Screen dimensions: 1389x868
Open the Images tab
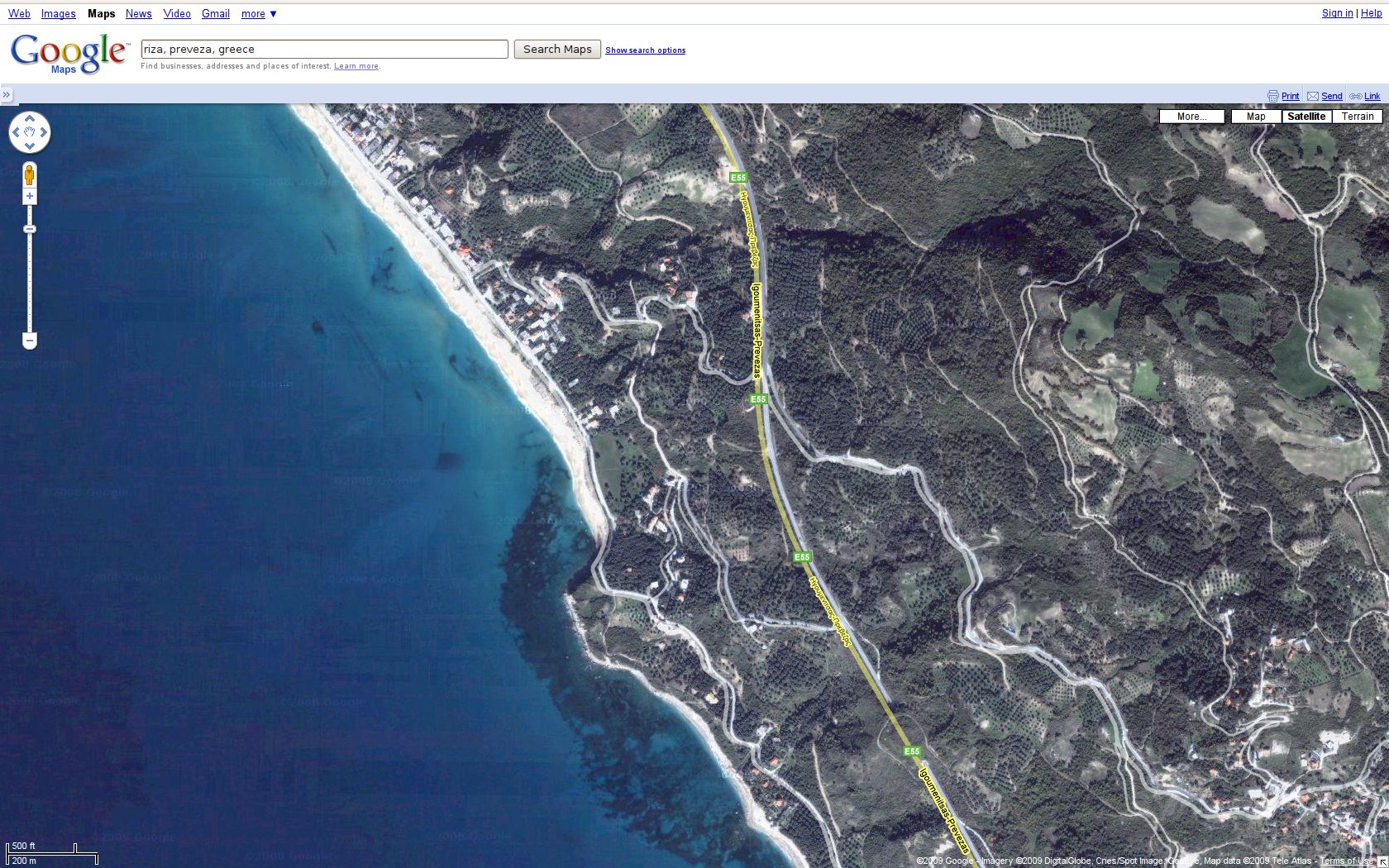click(58, 14)
